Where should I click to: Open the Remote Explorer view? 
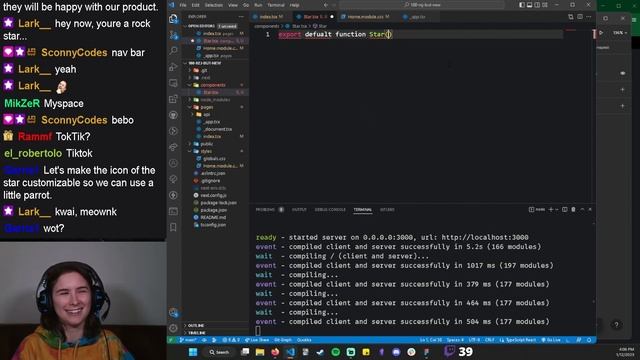(173, 83)
